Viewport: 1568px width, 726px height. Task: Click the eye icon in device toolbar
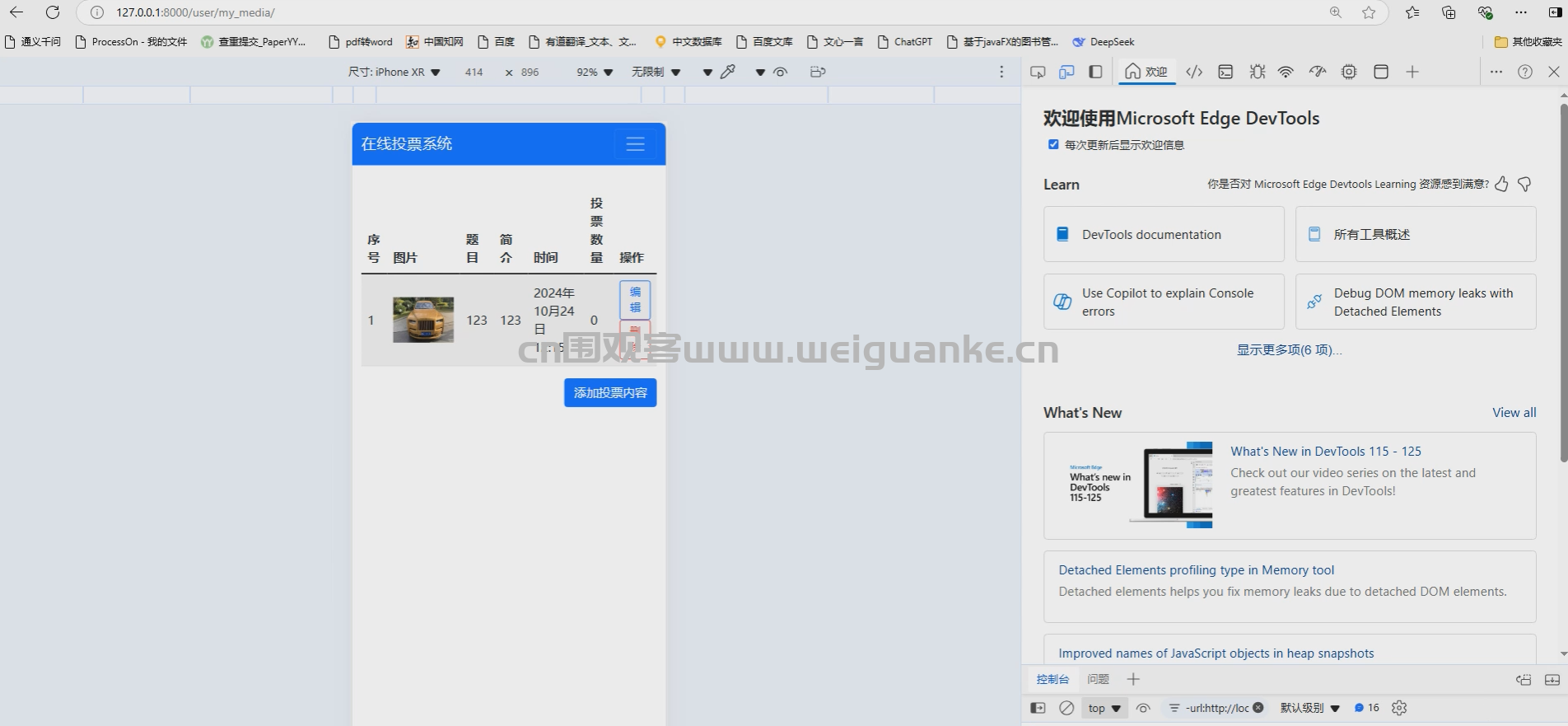781,72
